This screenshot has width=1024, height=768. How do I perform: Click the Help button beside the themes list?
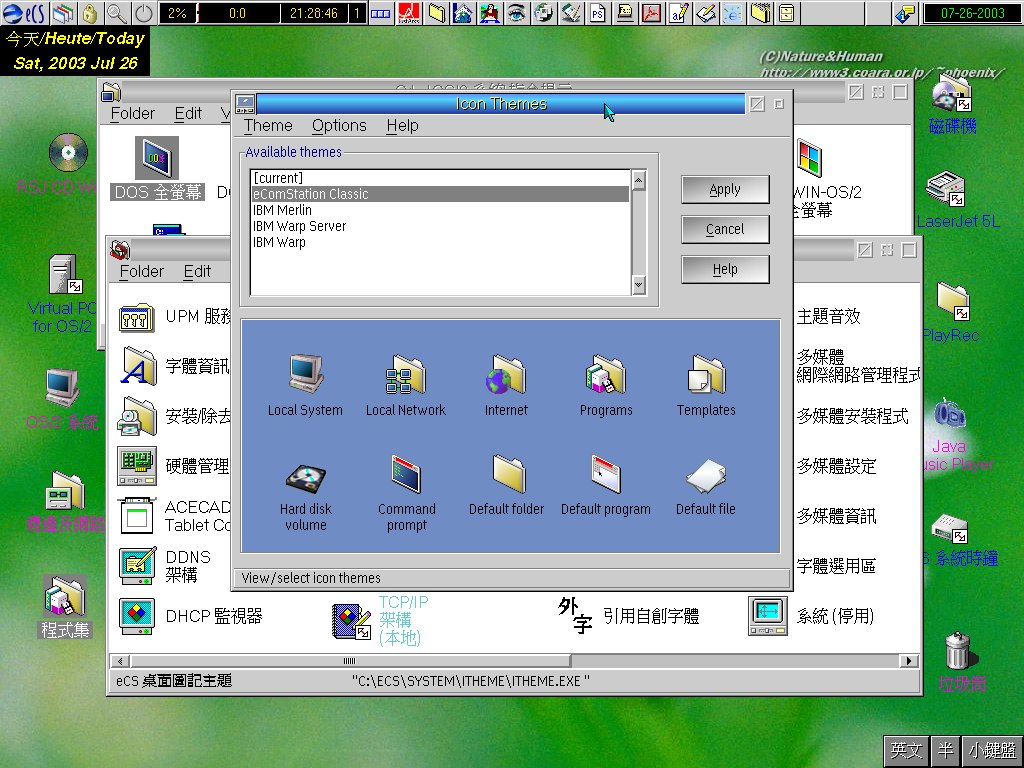[x=725, y=269]
